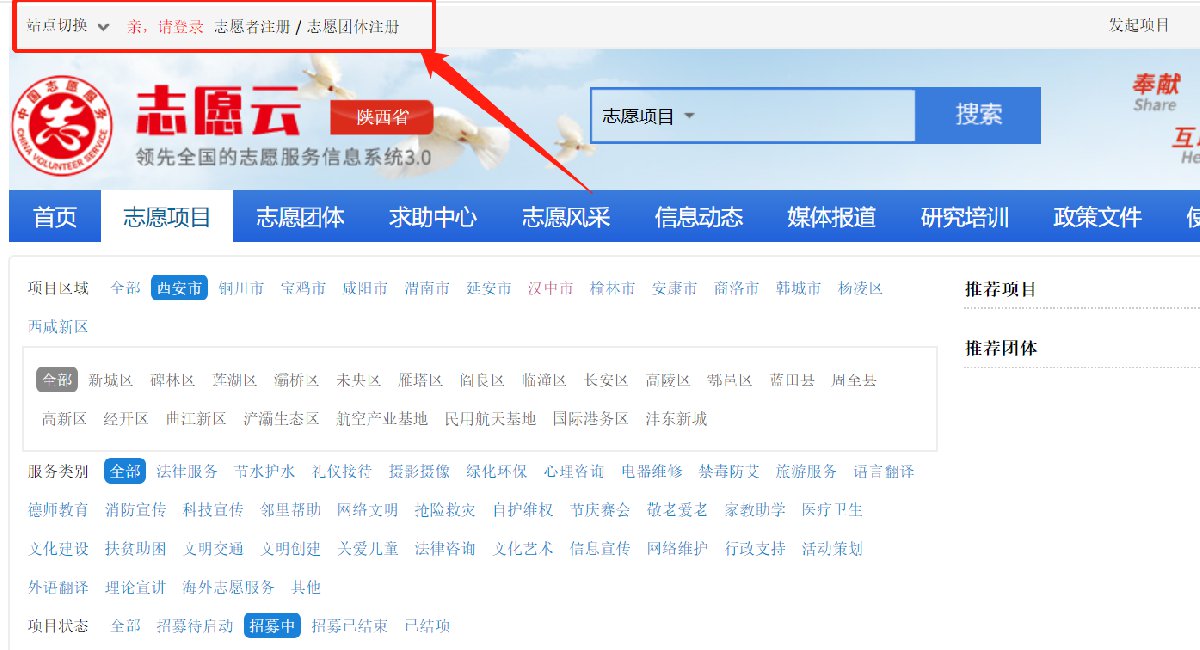Filter by 绿化环保 service category
The width and height of the screenshot is (1200, 650).
[x=496, y=471]
